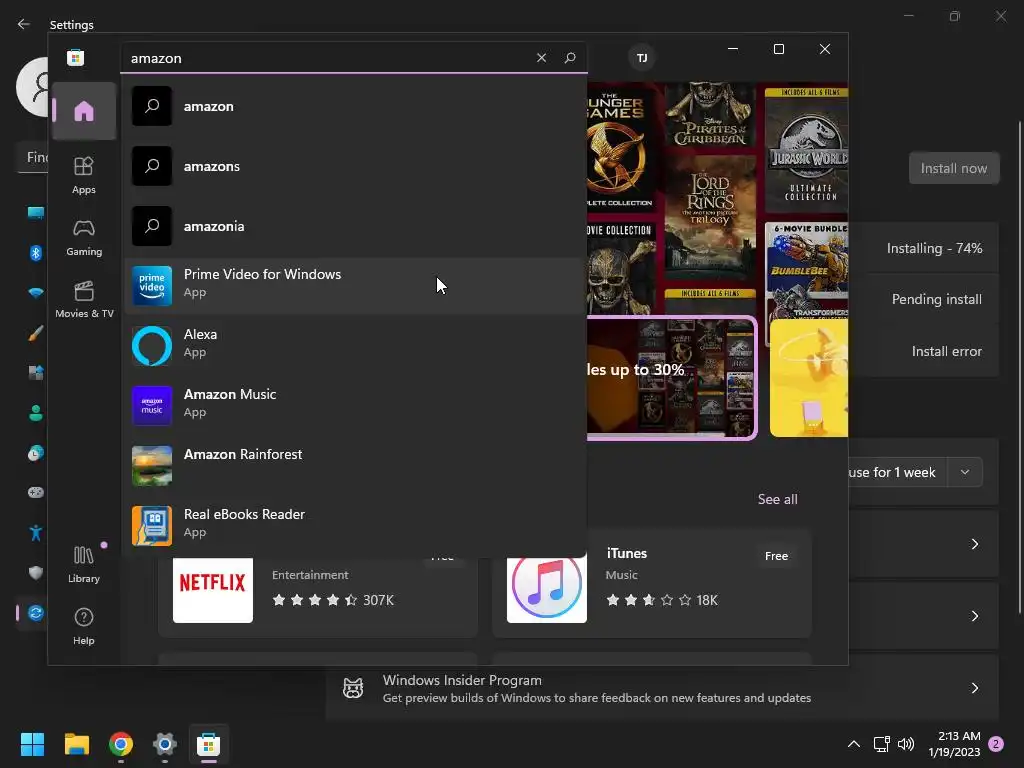Click the Microsoft Store logo icon
The image size is (1024, 768).
coord(76,57)
